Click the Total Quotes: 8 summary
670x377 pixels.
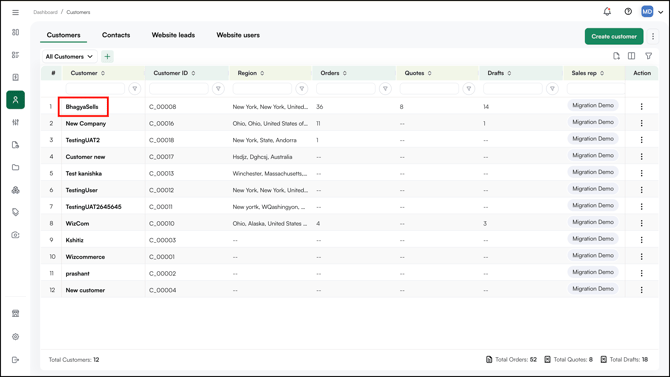click(x=568, y=360)
